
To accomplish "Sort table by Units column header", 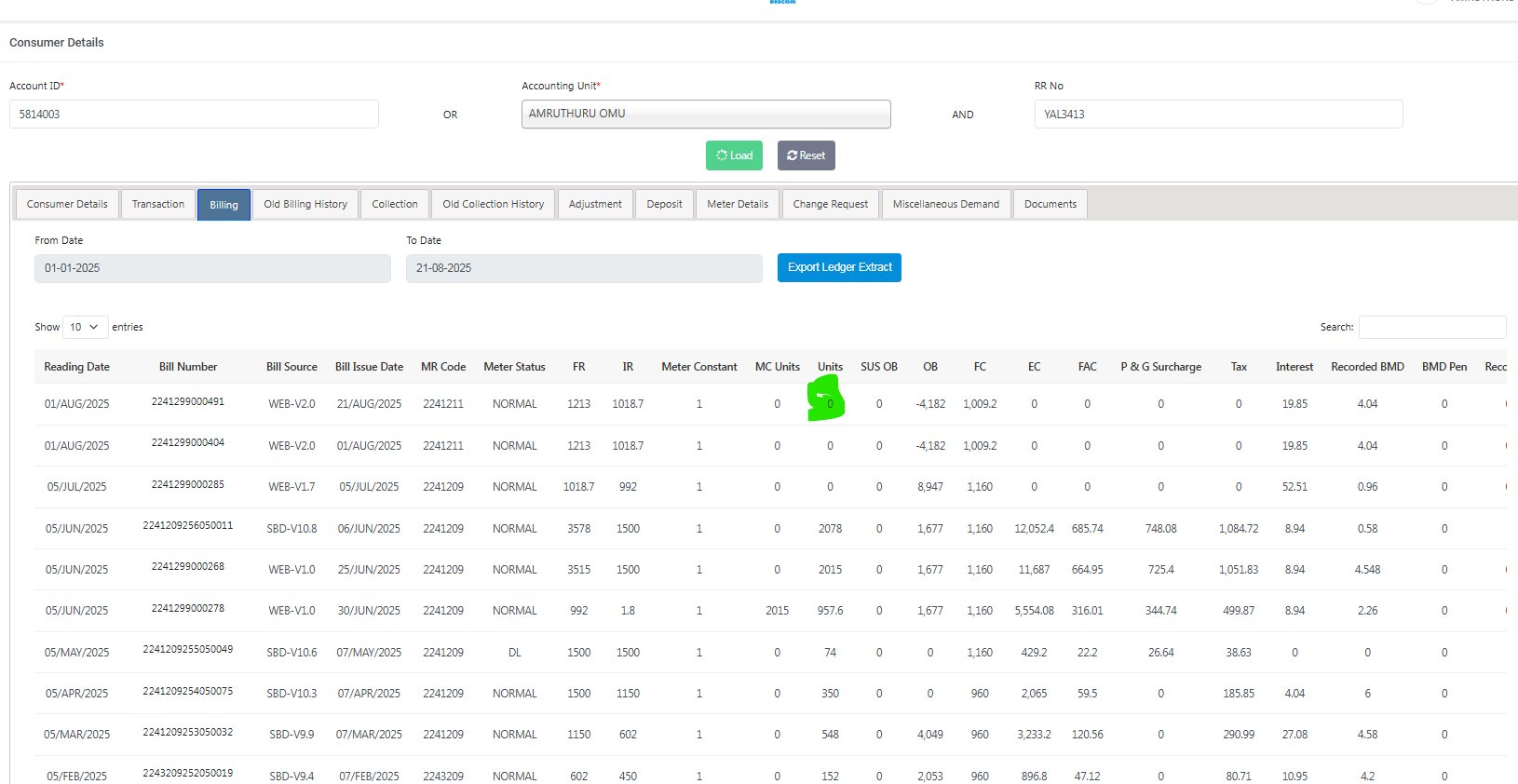I will [830, 367].
